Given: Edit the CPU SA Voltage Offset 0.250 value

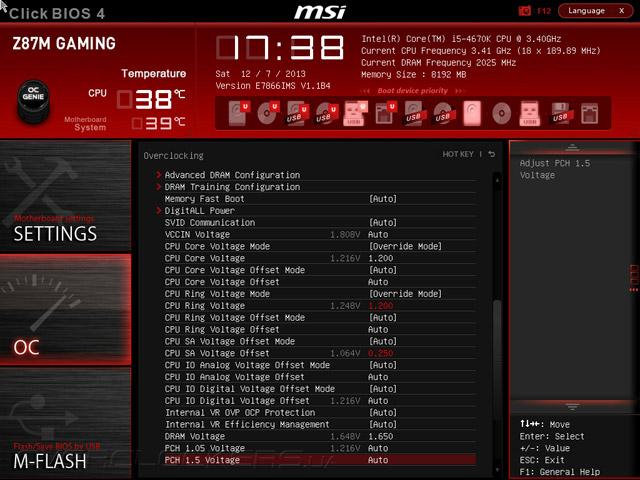Looking at the screenshot, I should coord(380,353).
